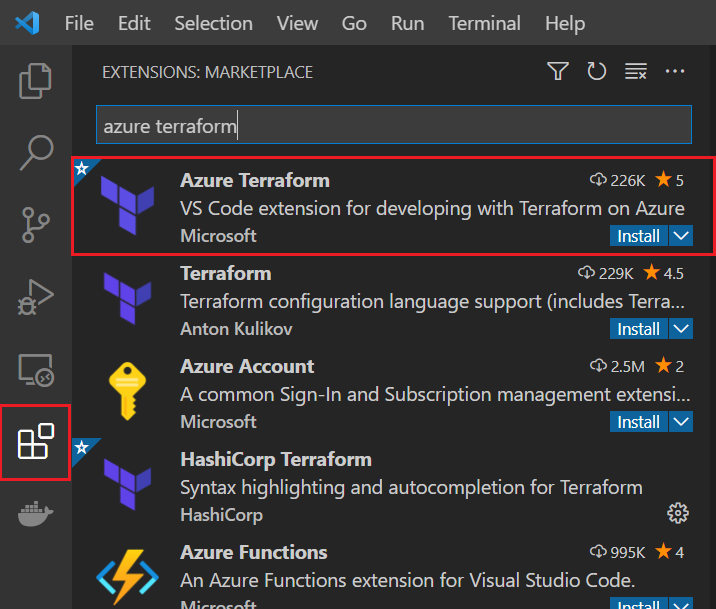Open the Source Control view
The height and width of the screenshot is (609, 716).
click(x=35, y=225)
